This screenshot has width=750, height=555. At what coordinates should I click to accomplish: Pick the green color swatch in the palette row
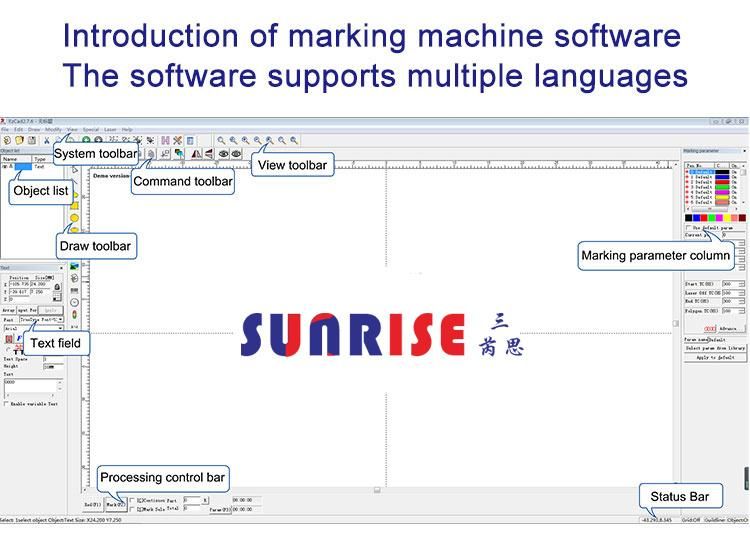coord(711,218)
